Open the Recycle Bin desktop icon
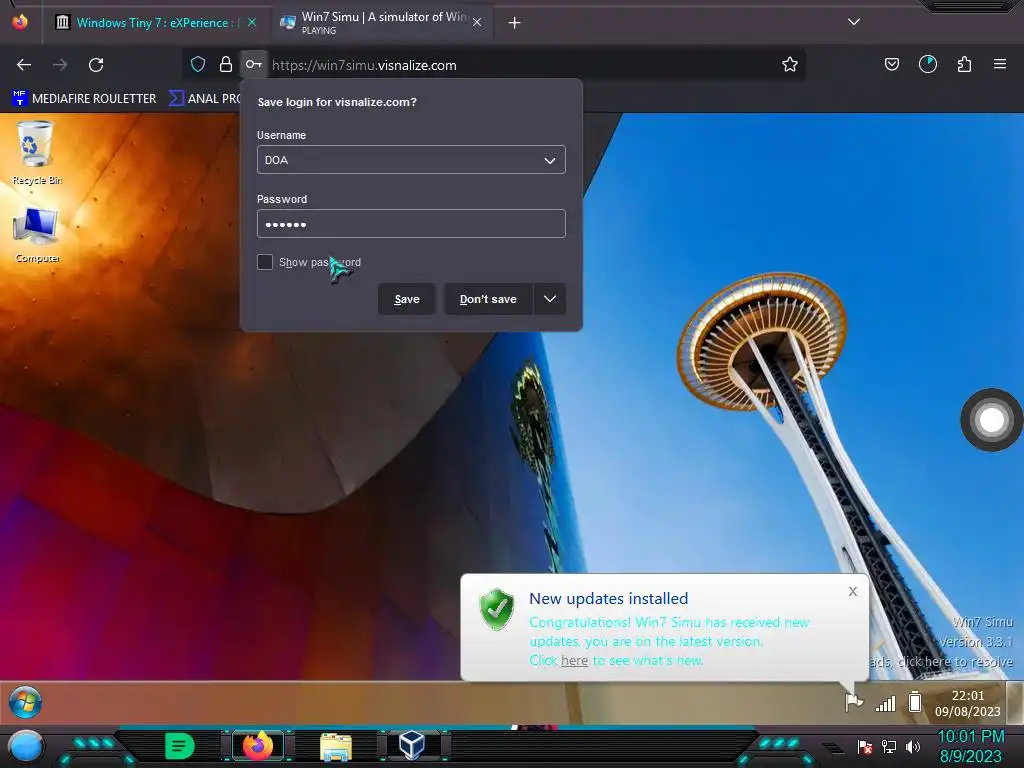The image size is (1024, 768). coord(36,153)
